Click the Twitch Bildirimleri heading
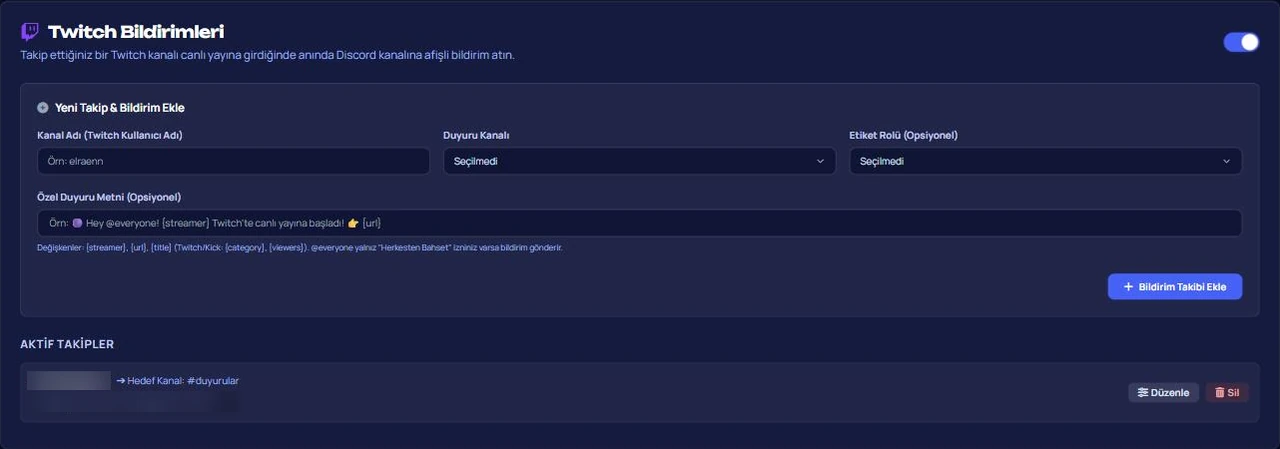 [136, 33]
